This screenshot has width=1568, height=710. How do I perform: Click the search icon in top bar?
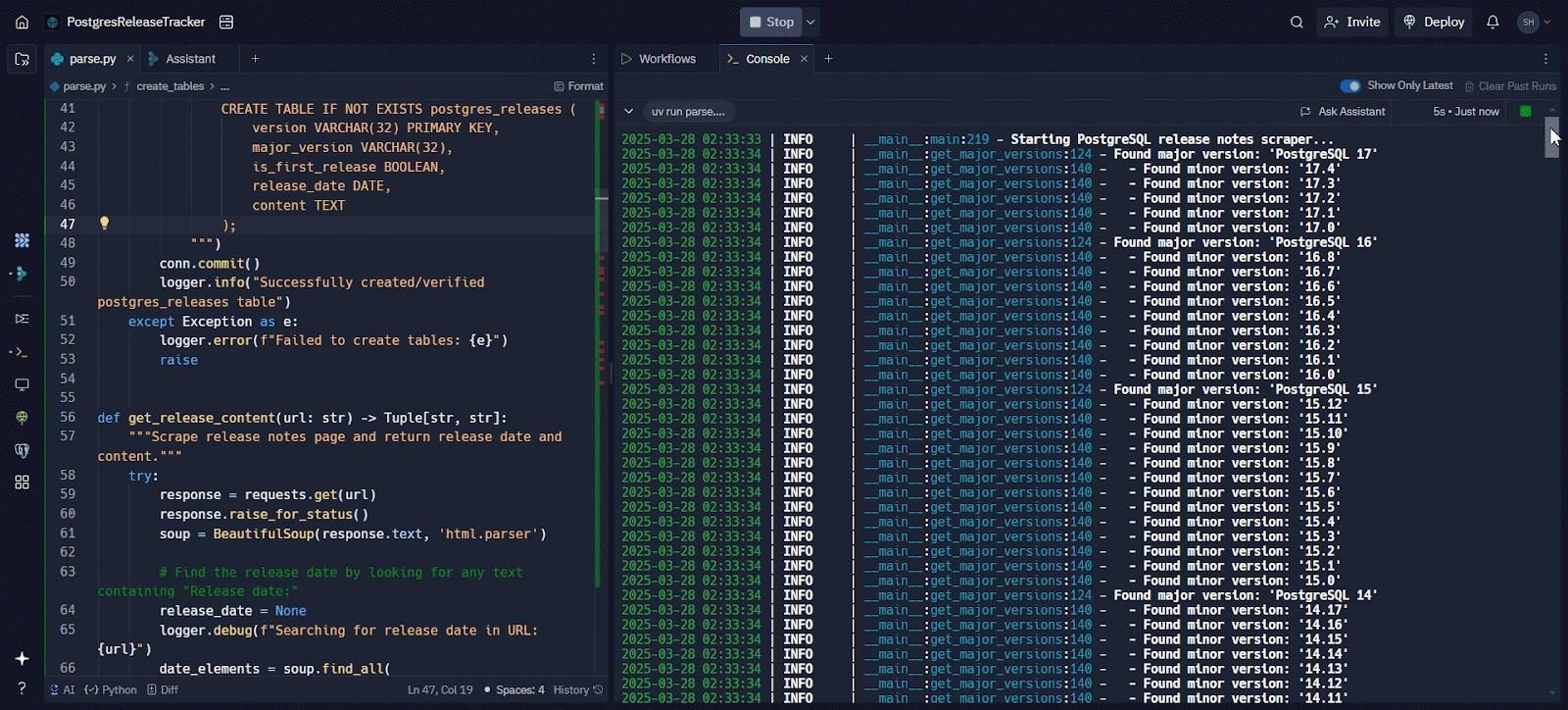(x=1297, y=22)
